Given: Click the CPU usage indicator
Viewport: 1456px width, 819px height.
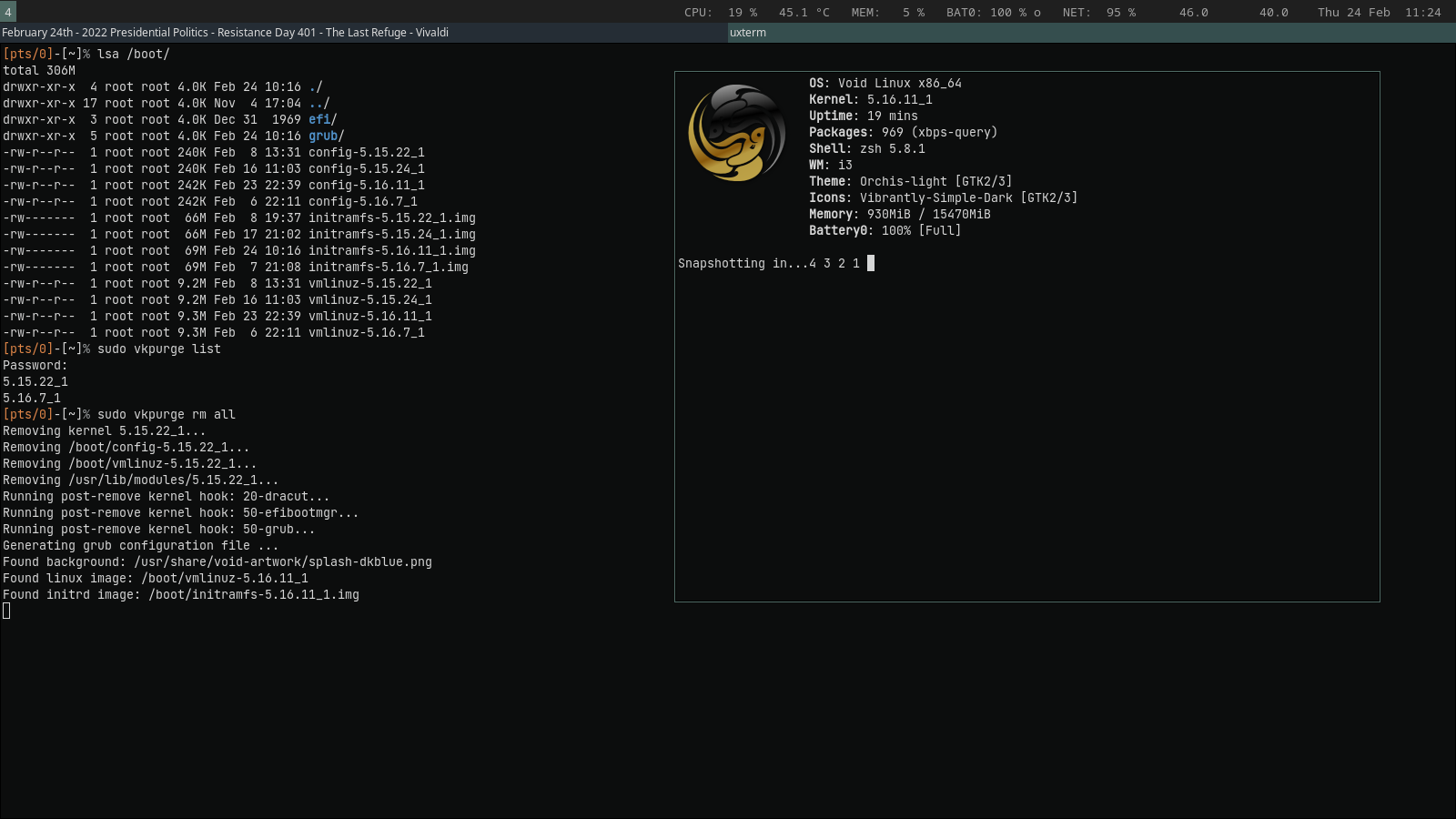Looking at the screenshot, I should point(720,13).
